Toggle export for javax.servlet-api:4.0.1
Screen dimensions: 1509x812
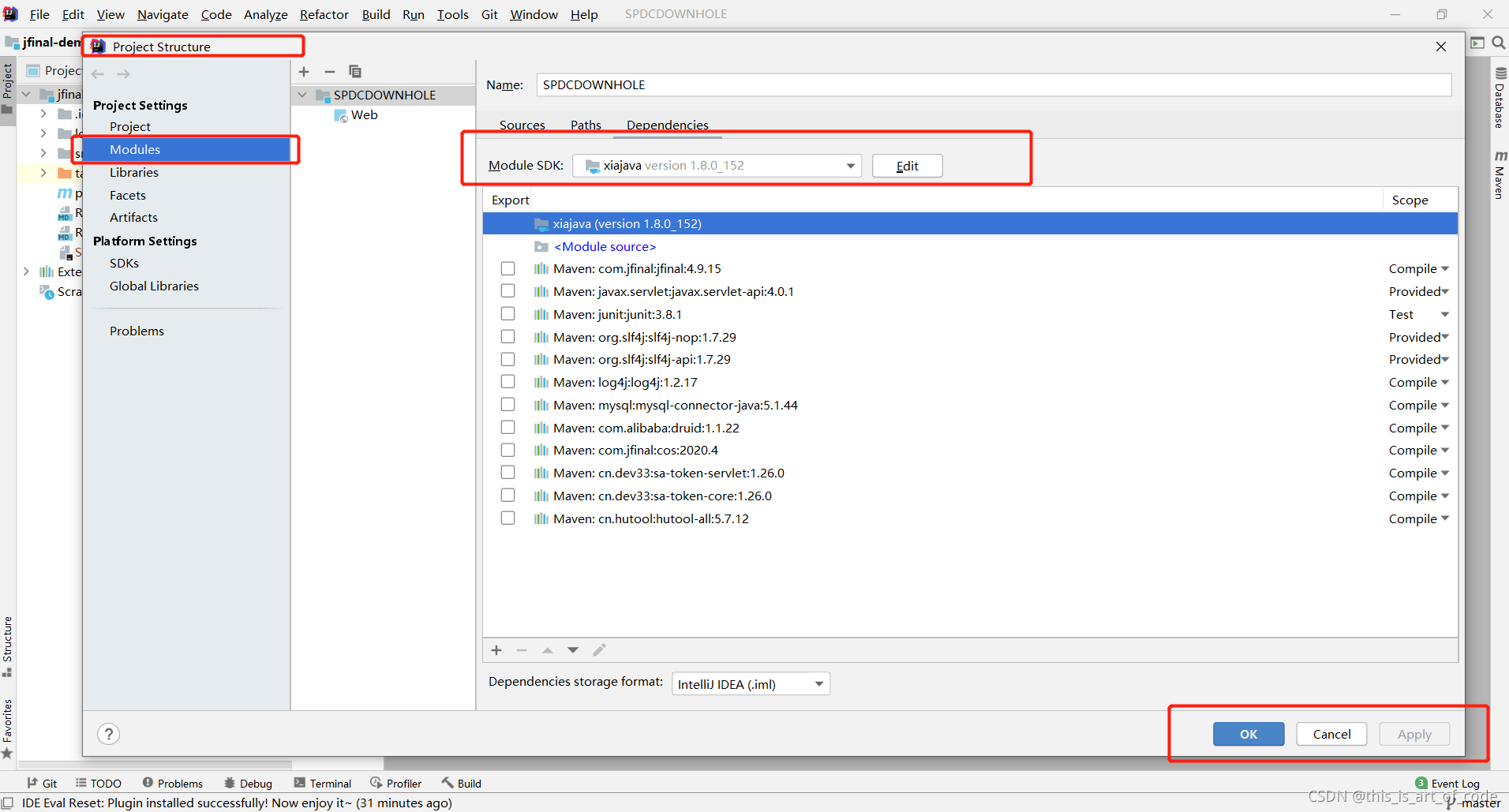coord(508,291)
